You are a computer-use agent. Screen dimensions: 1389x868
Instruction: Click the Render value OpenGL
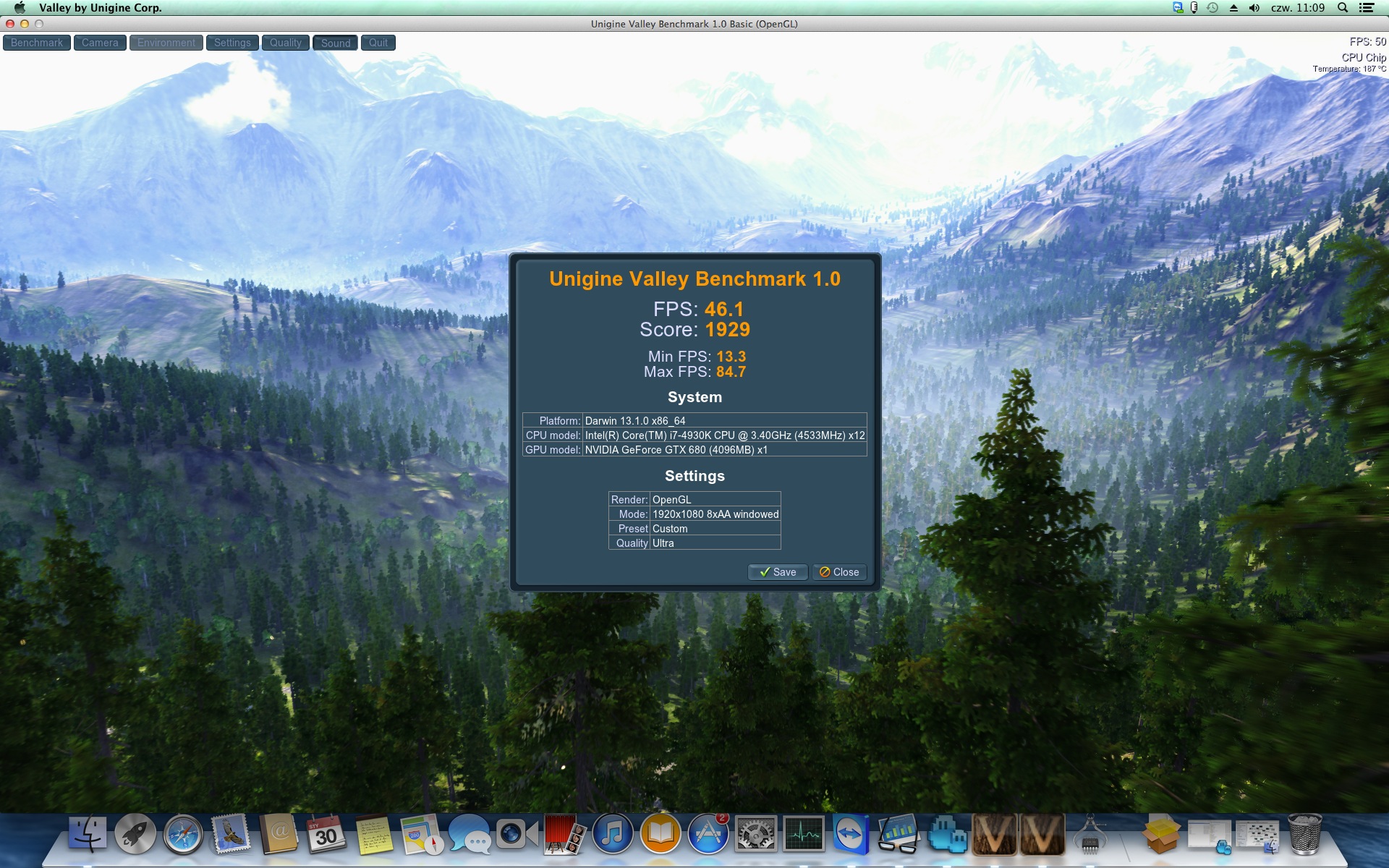(672, 500)
